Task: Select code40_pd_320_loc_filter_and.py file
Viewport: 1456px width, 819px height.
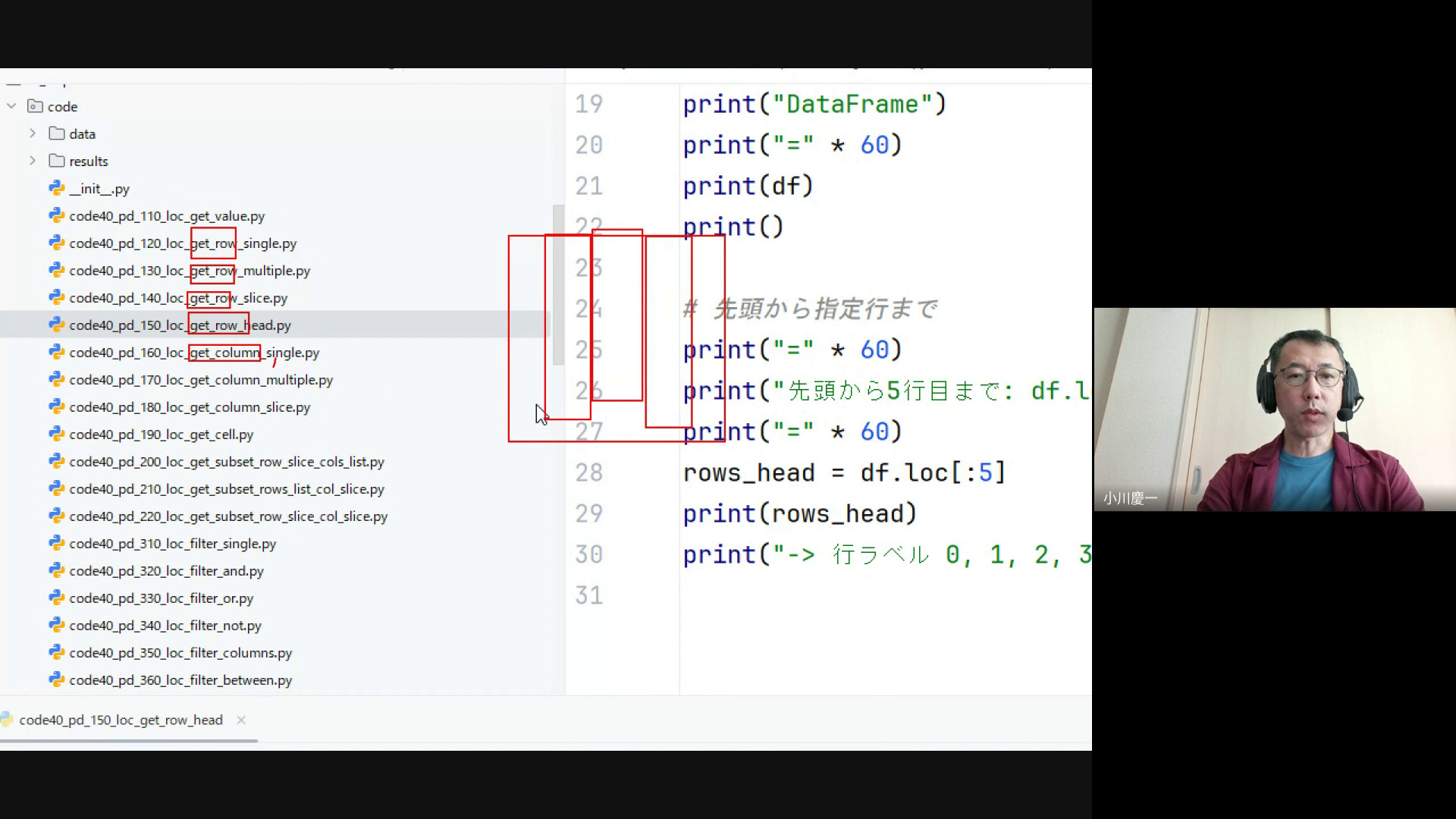Action: coord(166,571)
